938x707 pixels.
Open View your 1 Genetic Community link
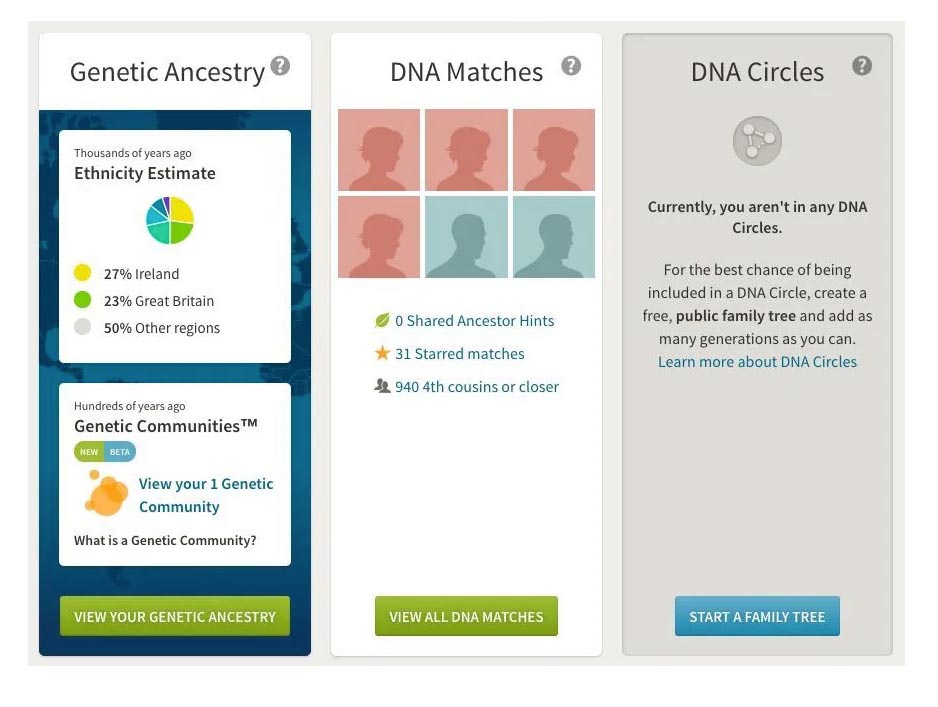click(x=206, y=495)
